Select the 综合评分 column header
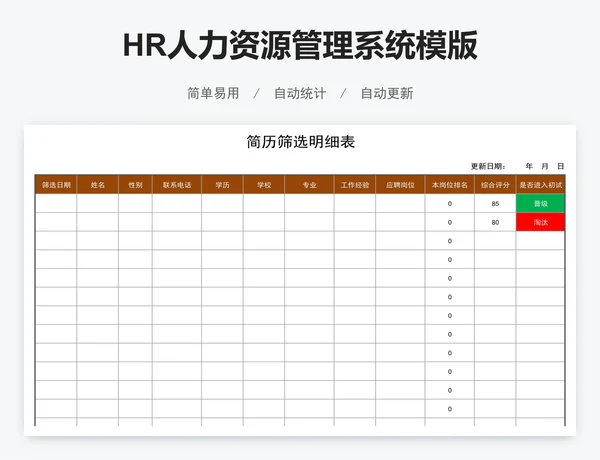This screenshot has width=600, height=460. [495, 185]
